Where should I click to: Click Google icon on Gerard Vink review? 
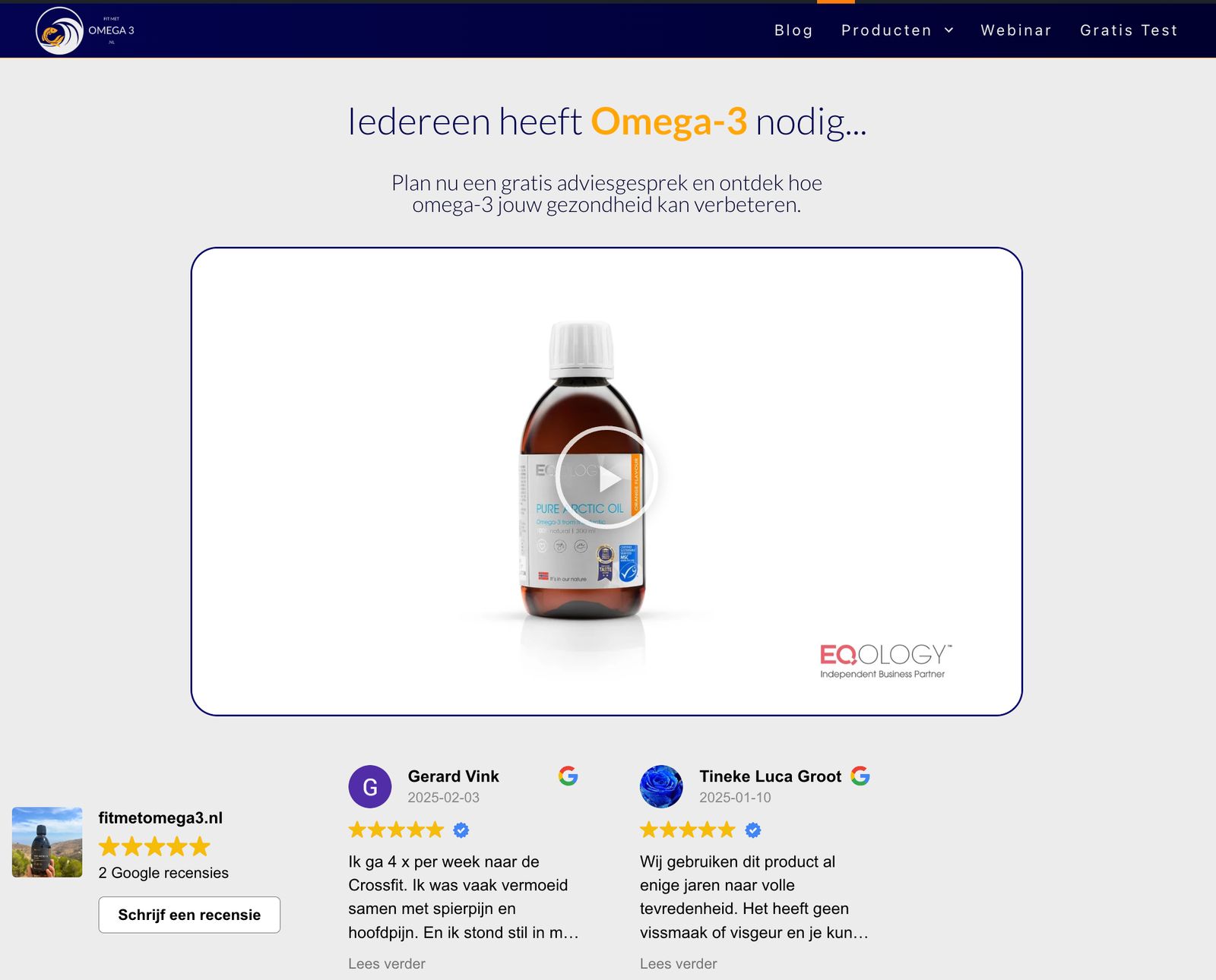[x=568, y=776]
